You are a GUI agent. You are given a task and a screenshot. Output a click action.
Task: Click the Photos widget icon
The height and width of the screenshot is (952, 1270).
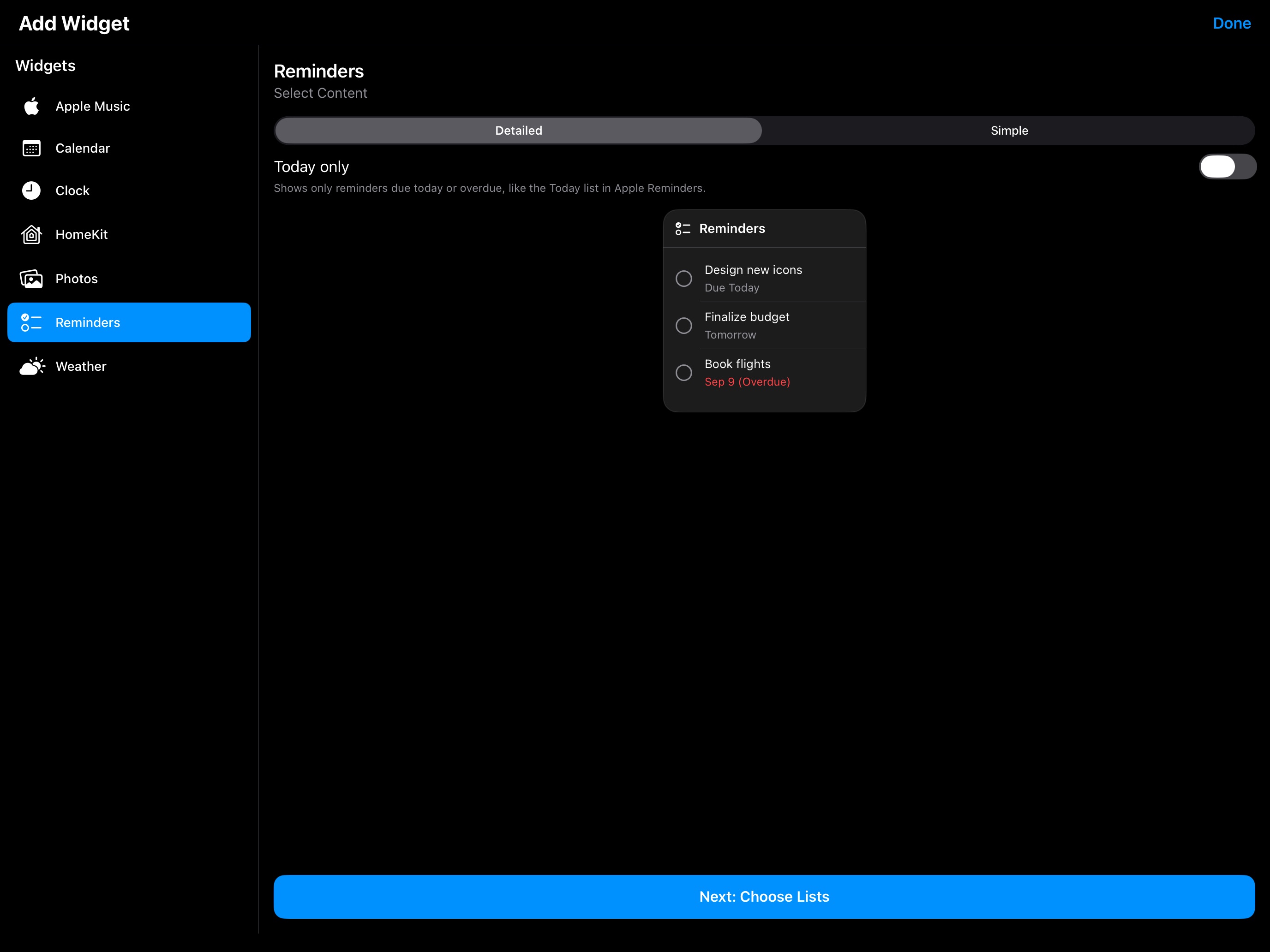[x=31, y=279]
